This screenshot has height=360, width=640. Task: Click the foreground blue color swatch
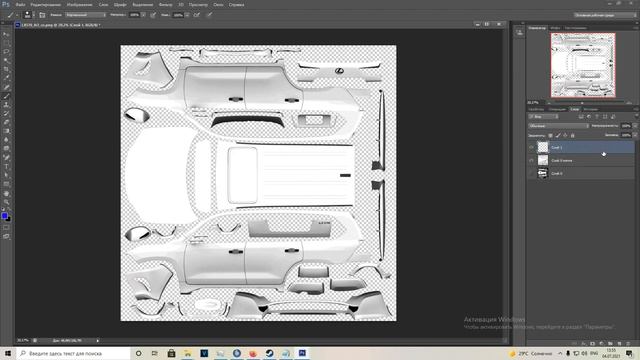(4, 216)
